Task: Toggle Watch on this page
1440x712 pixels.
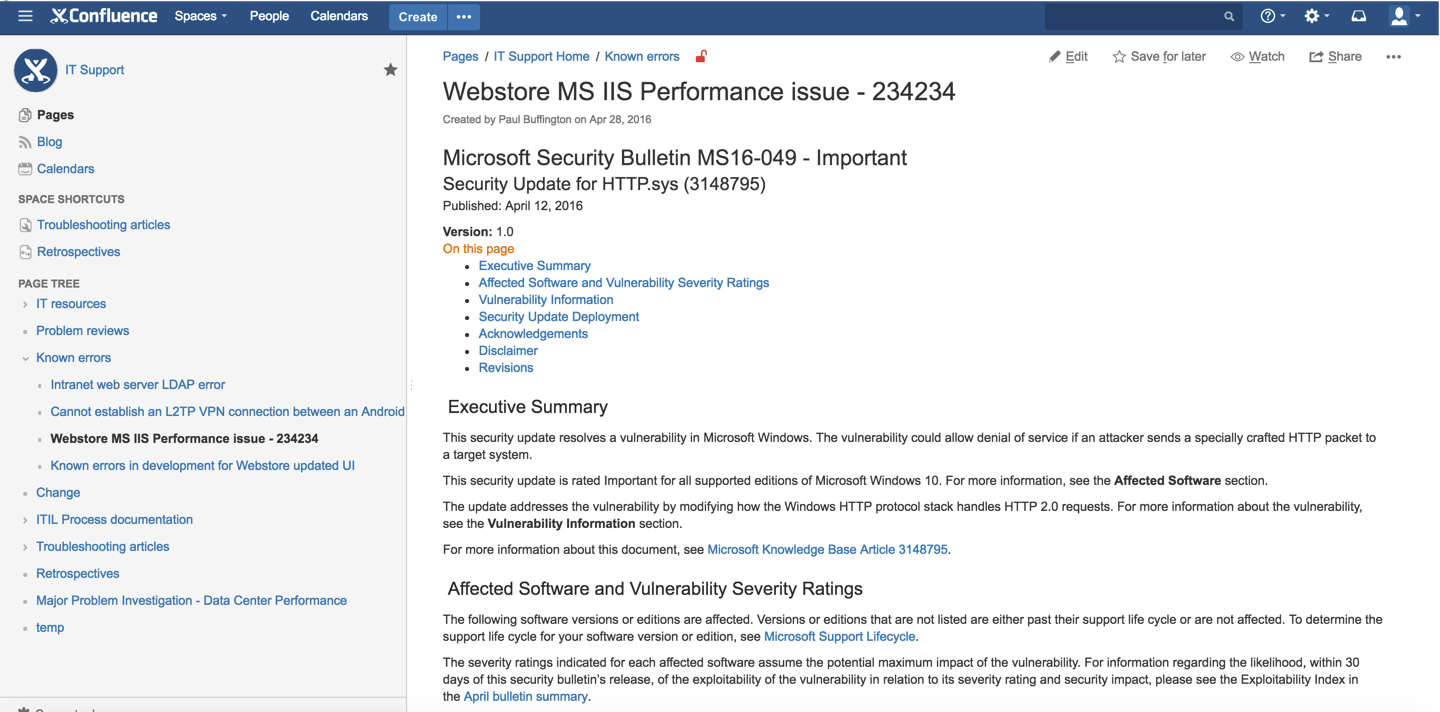Action: pos(1257,57)
